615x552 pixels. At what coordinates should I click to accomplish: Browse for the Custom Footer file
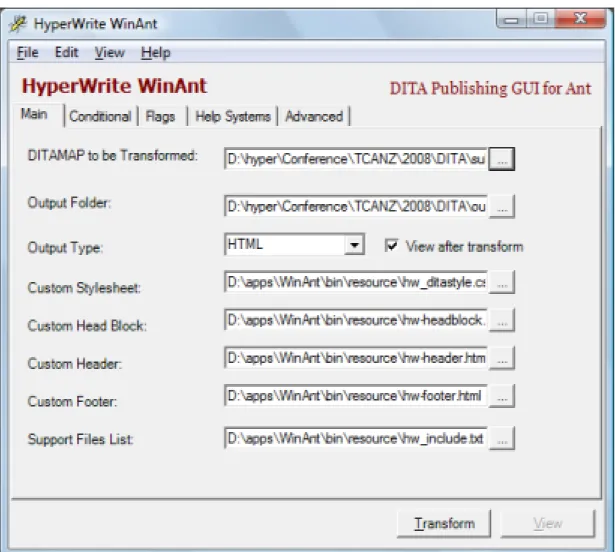click(502, 396)
